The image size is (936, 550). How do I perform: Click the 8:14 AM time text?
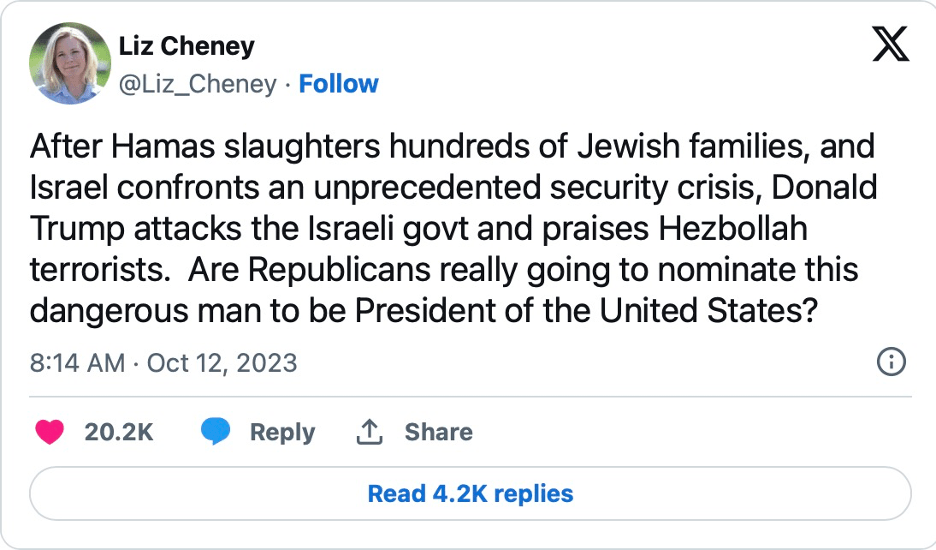click(77, 361)
